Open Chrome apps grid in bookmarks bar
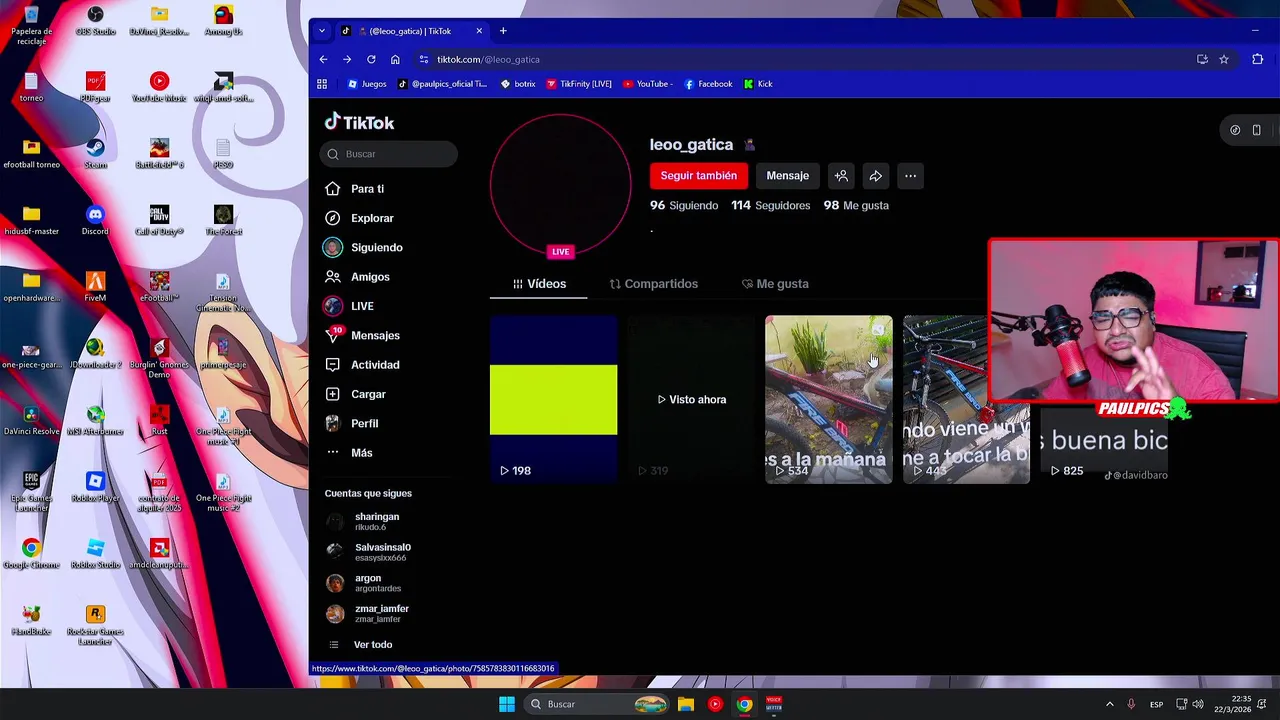The image size is (1280, 720). point(322,84)
